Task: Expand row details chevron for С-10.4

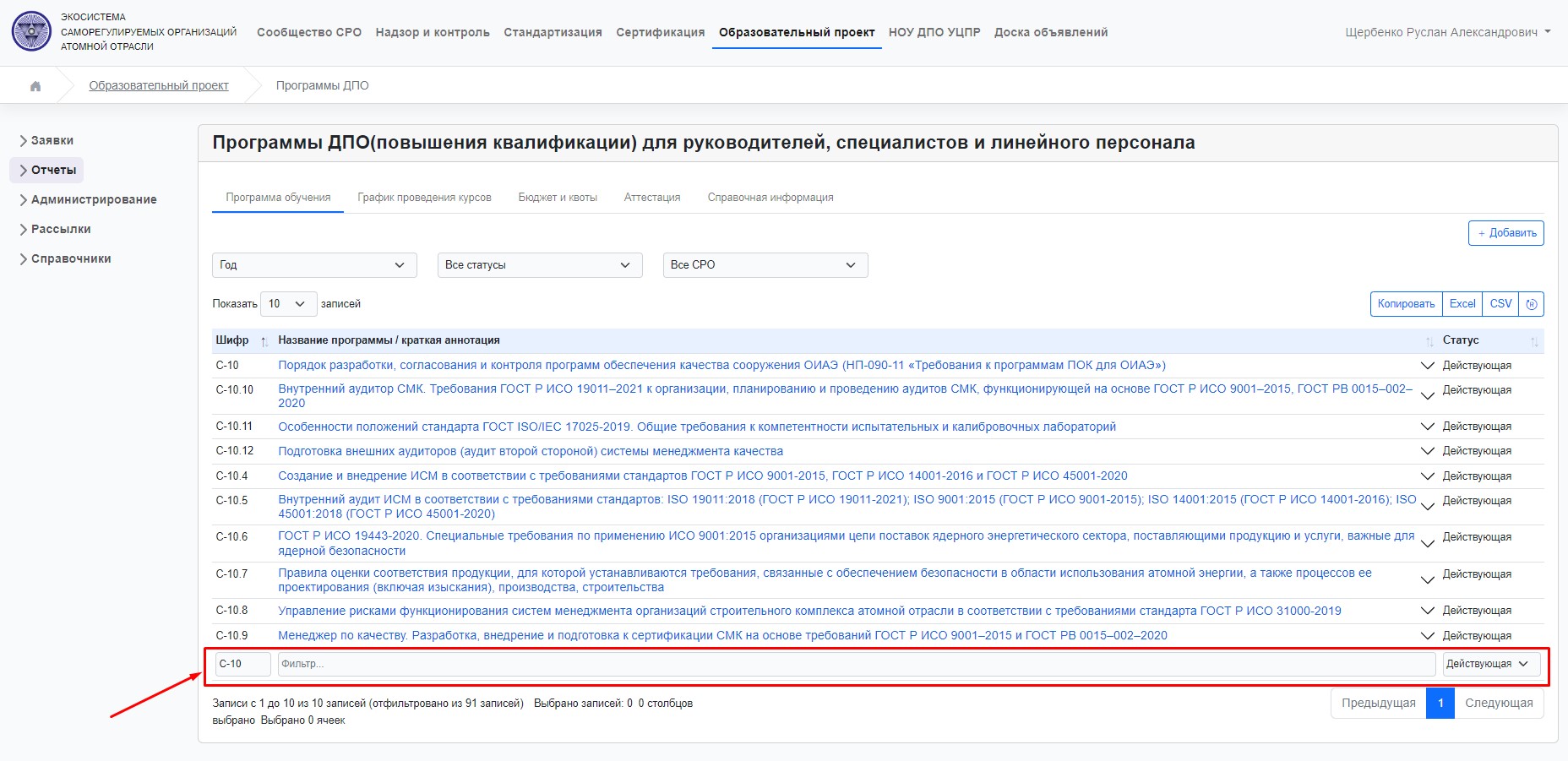Action: [1428, 476]
